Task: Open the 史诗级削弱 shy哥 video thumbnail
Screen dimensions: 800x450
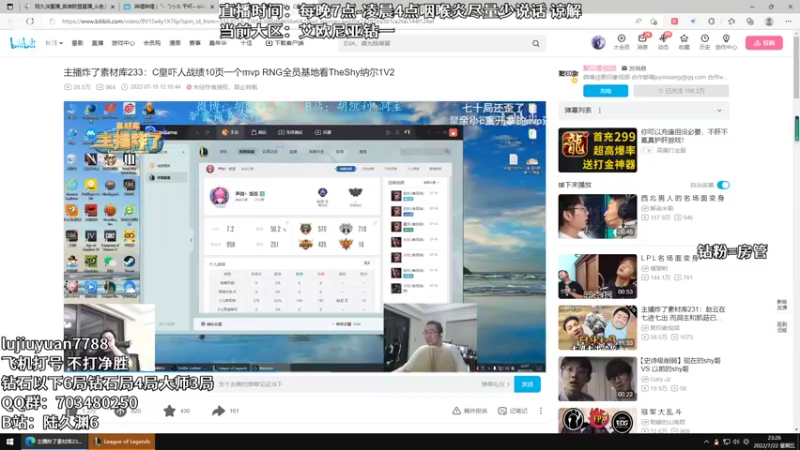Action: click(x=597, y=379)
